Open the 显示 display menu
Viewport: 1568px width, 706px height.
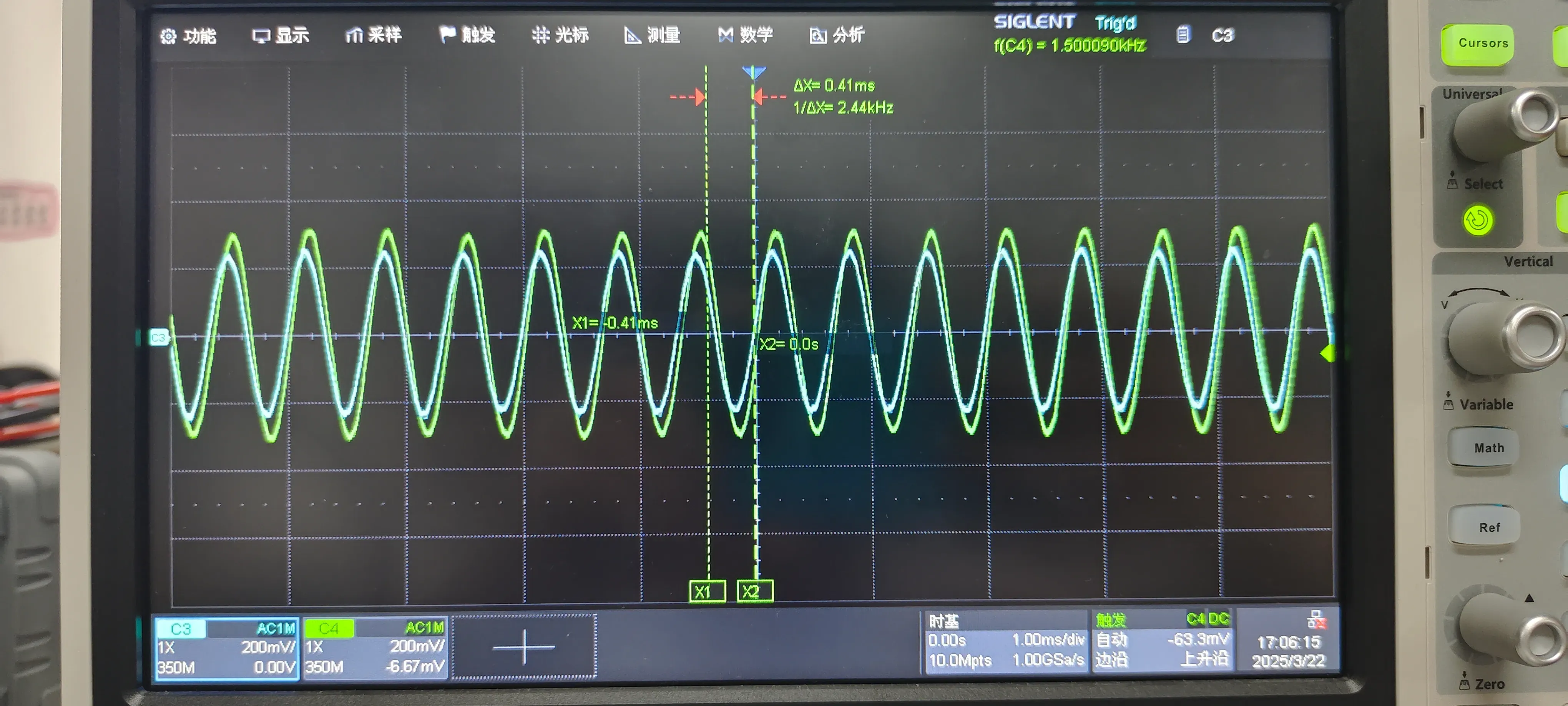click(281, 35)
